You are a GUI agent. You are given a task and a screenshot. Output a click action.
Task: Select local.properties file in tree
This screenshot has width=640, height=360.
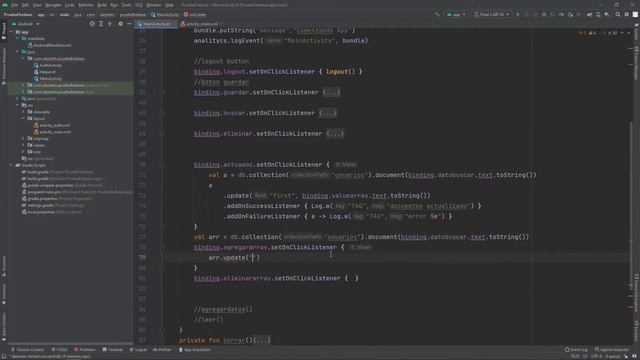point(51,212)
